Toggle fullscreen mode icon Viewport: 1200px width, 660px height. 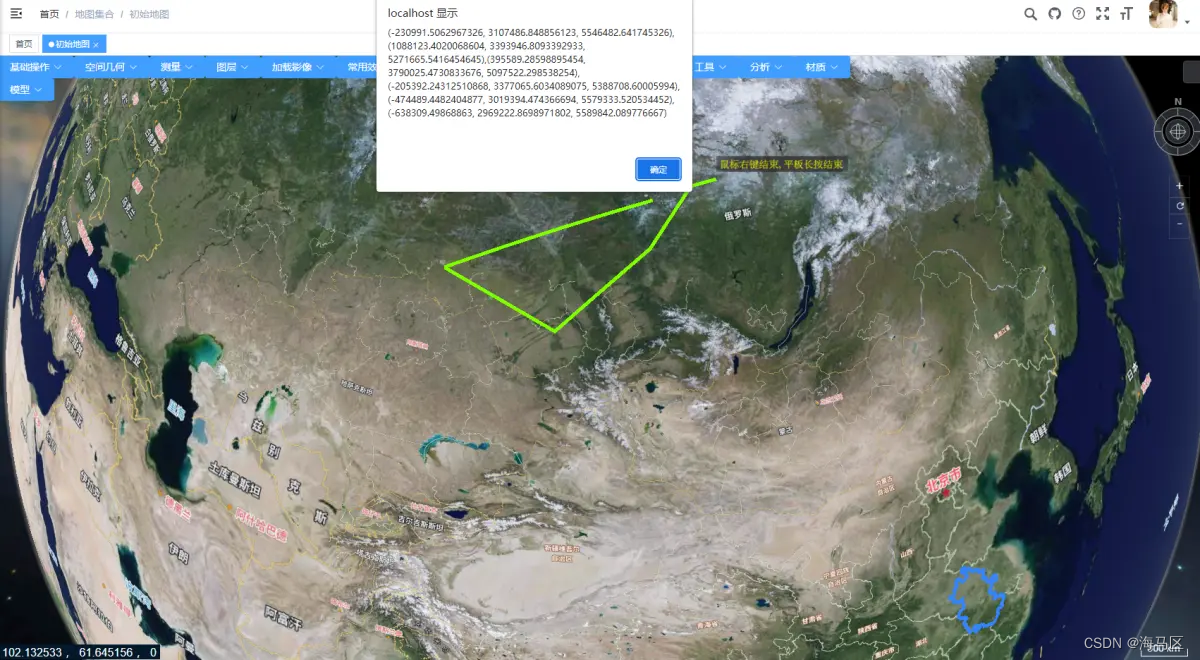pos(1102,14)
